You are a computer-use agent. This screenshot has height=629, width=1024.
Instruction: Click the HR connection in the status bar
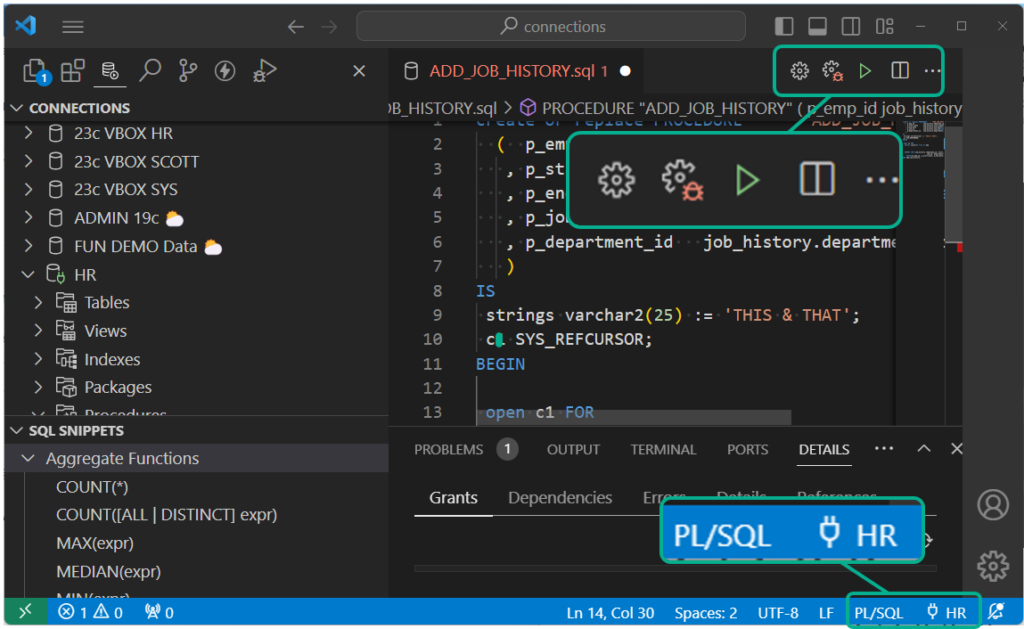point(946,613)
